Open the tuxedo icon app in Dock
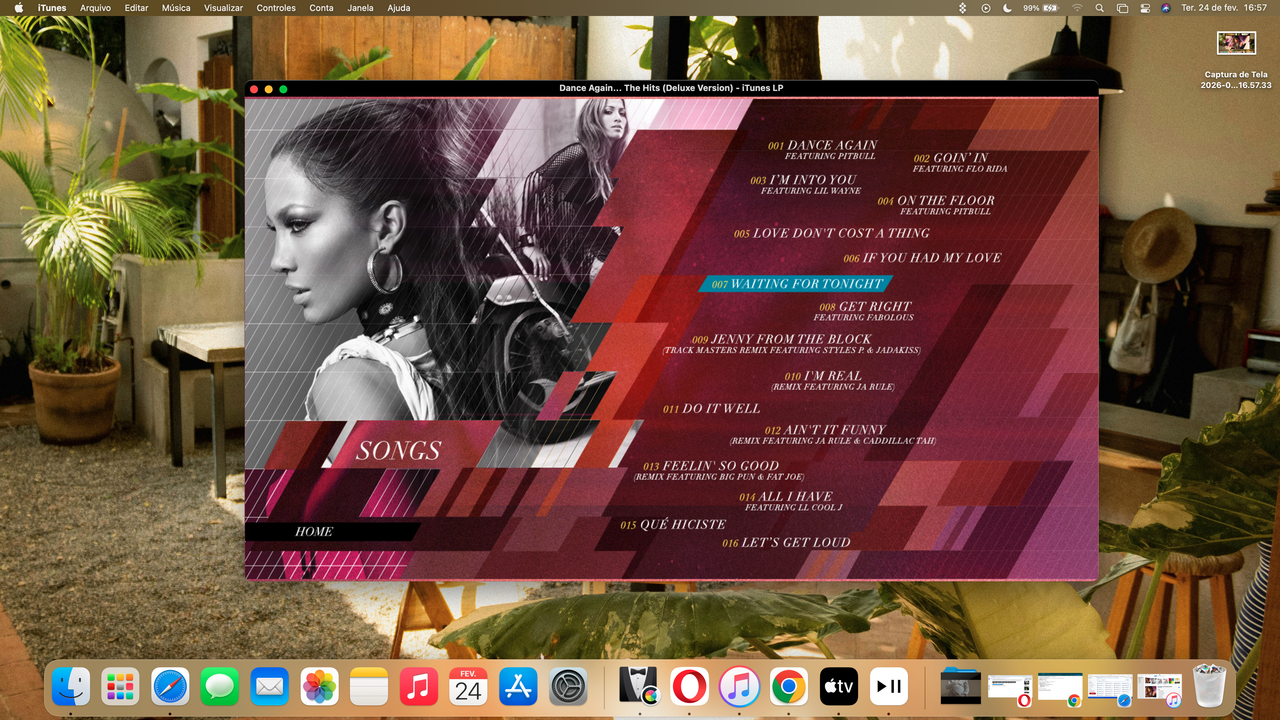1280x720 pixels. coord(639,687)
